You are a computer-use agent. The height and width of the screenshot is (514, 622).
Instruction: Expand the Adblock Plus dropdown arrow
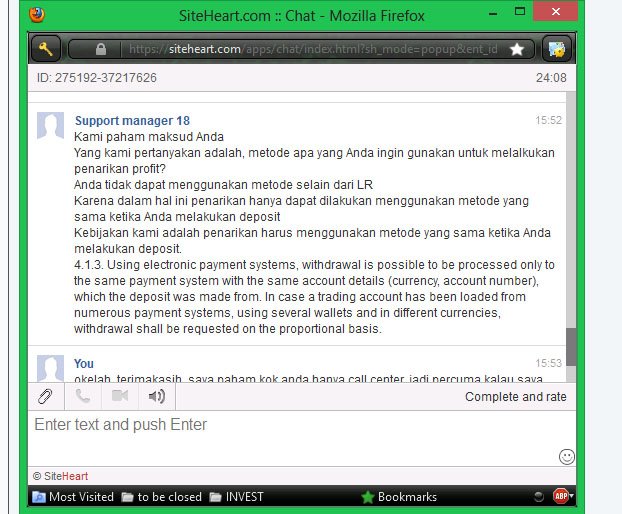572,496
